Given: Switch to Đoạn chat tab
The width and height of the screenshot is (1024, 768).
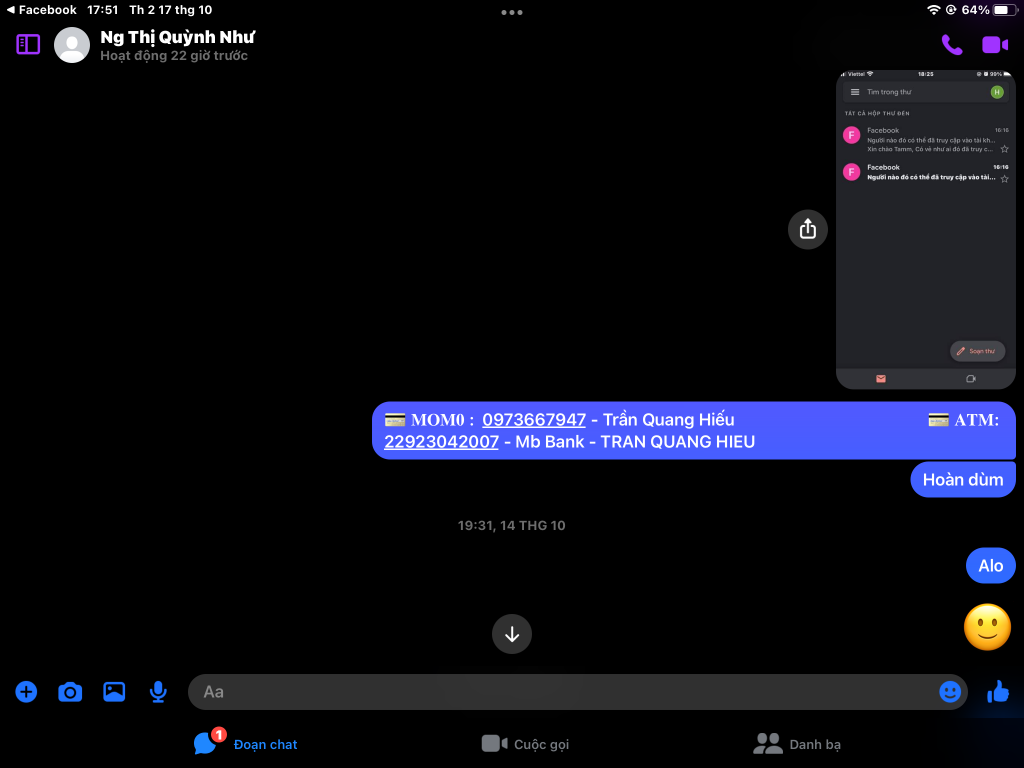Looking at the screenshot, I should point(246,743).
